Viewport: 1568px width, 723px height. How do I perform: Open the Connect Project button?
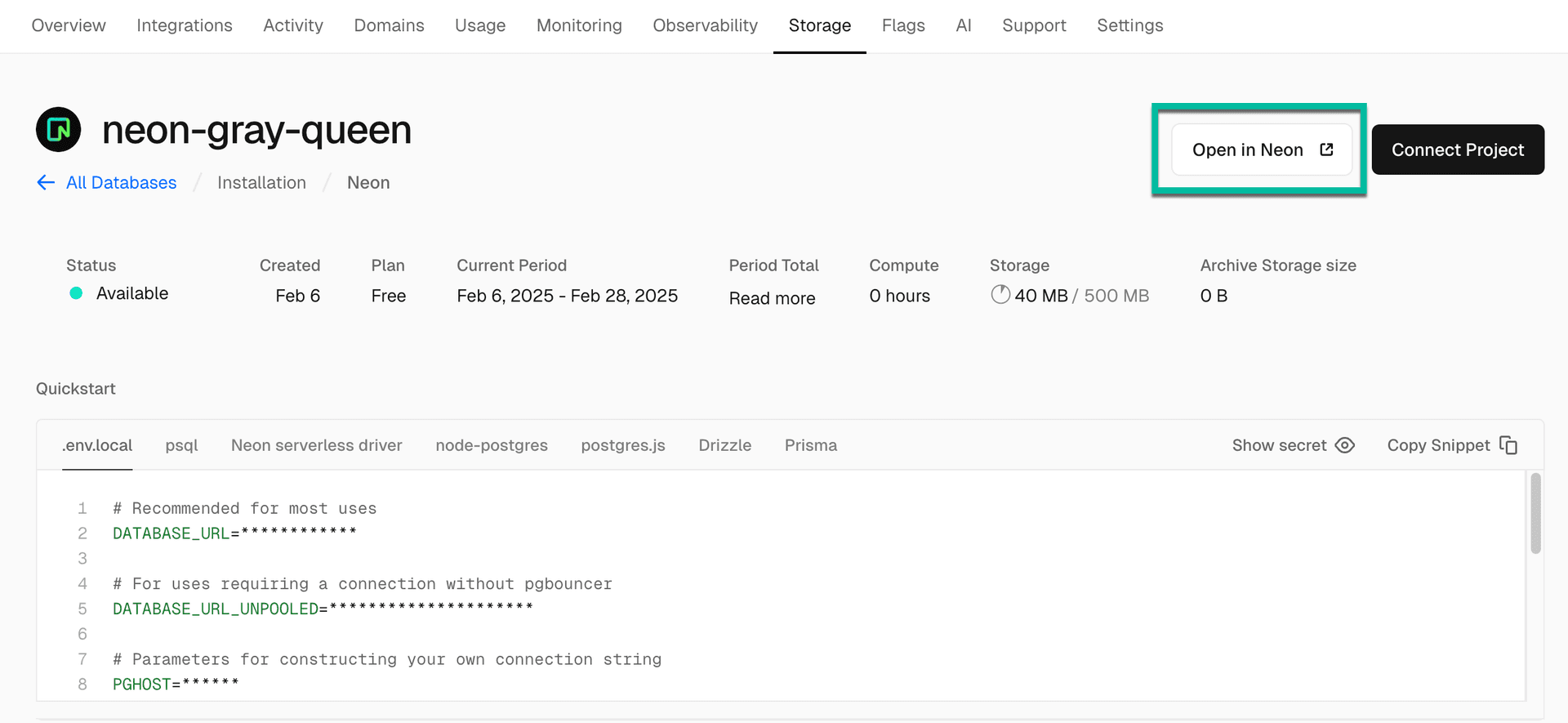tap(1457, 150)
